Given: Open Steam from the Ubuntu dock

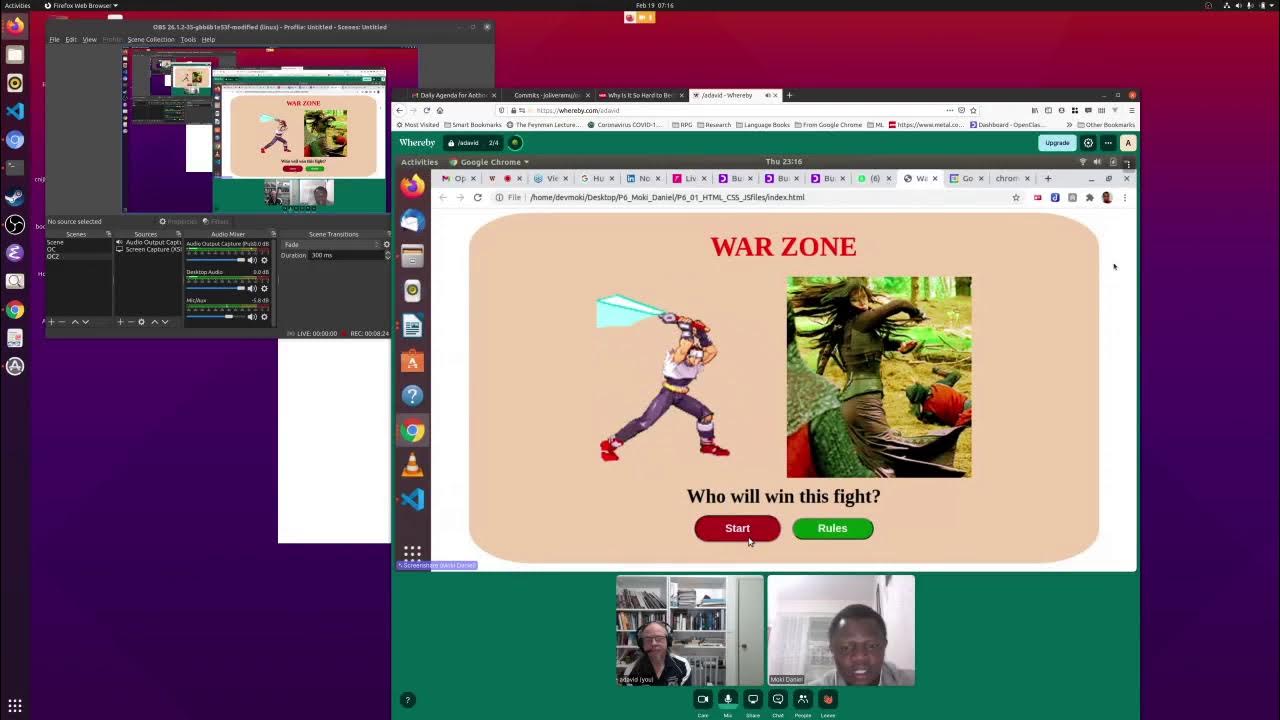Looking at the screenshot, I should pos(15,196).
